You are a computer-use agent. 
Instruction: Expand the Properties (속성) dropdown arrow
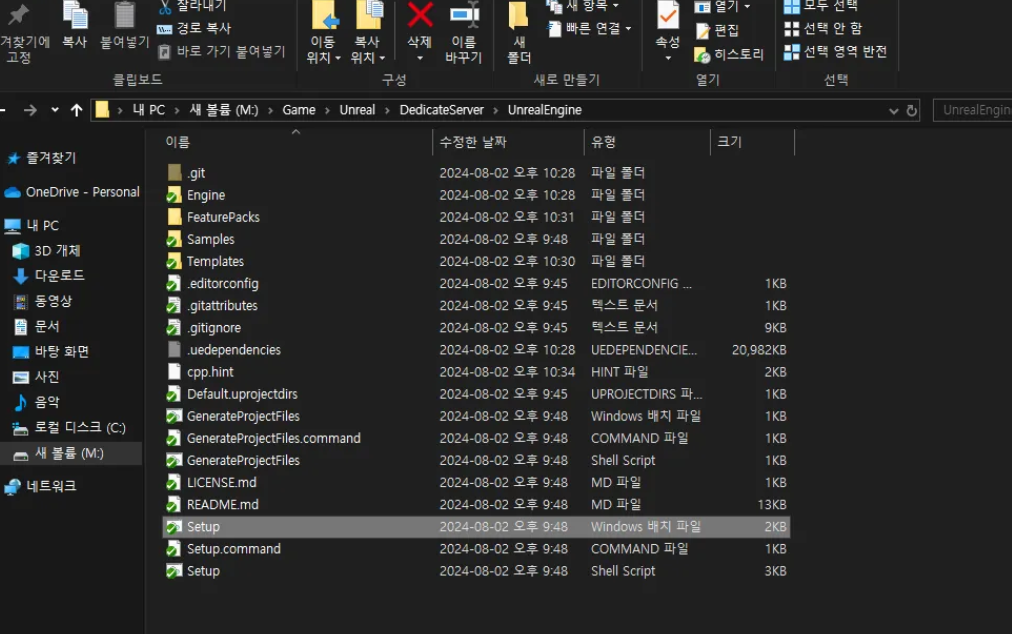[668, 58]
